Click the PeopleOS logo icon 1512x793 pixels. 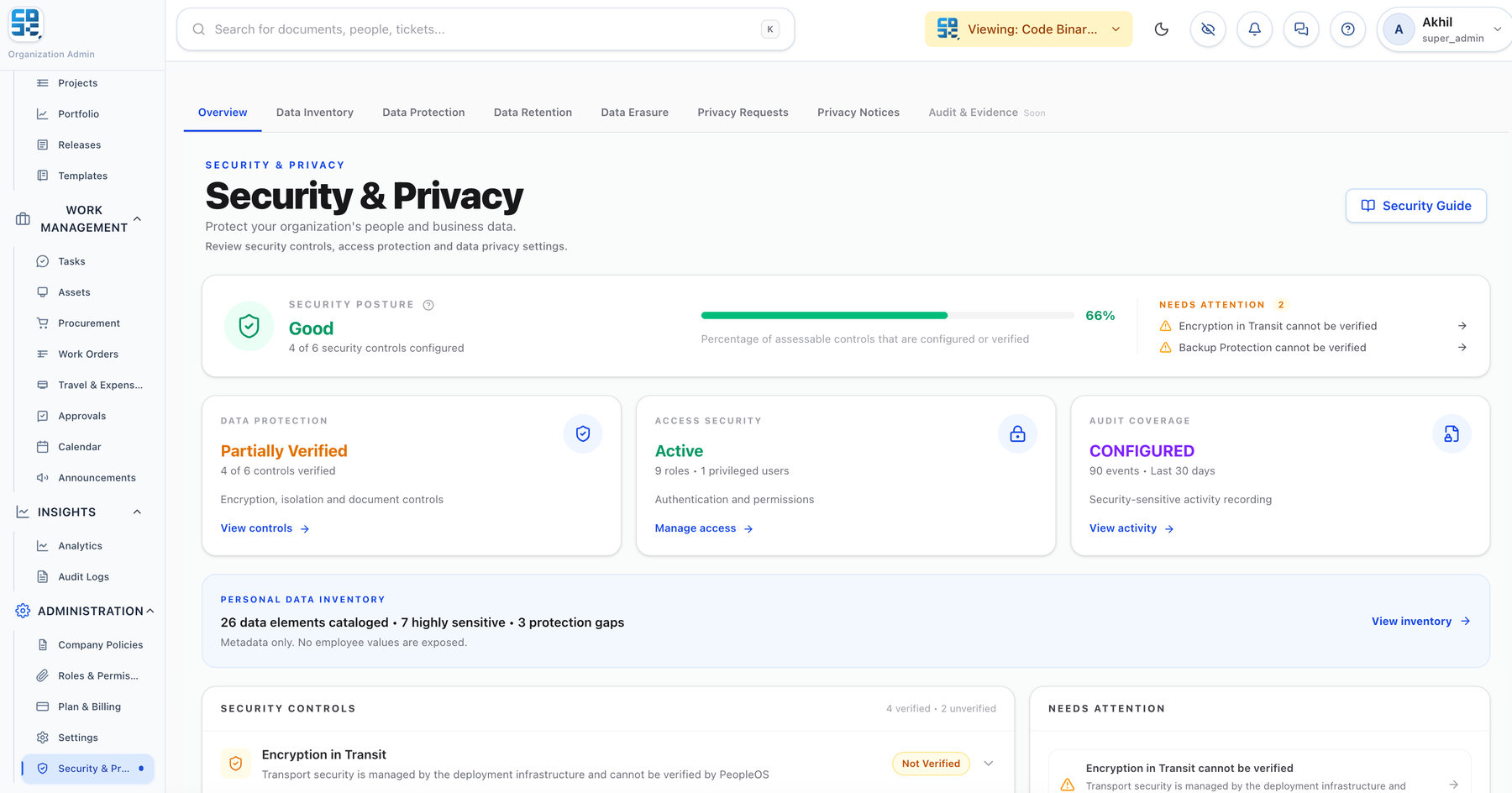(x=25, y=24)
